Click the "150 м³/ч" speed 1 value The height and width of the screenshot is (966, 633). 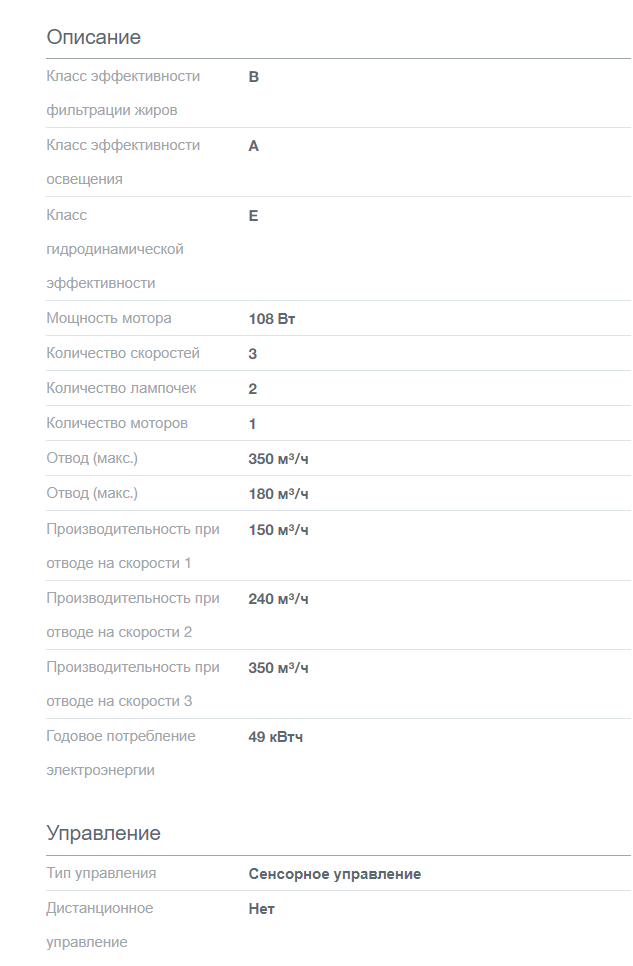(278, 529)
